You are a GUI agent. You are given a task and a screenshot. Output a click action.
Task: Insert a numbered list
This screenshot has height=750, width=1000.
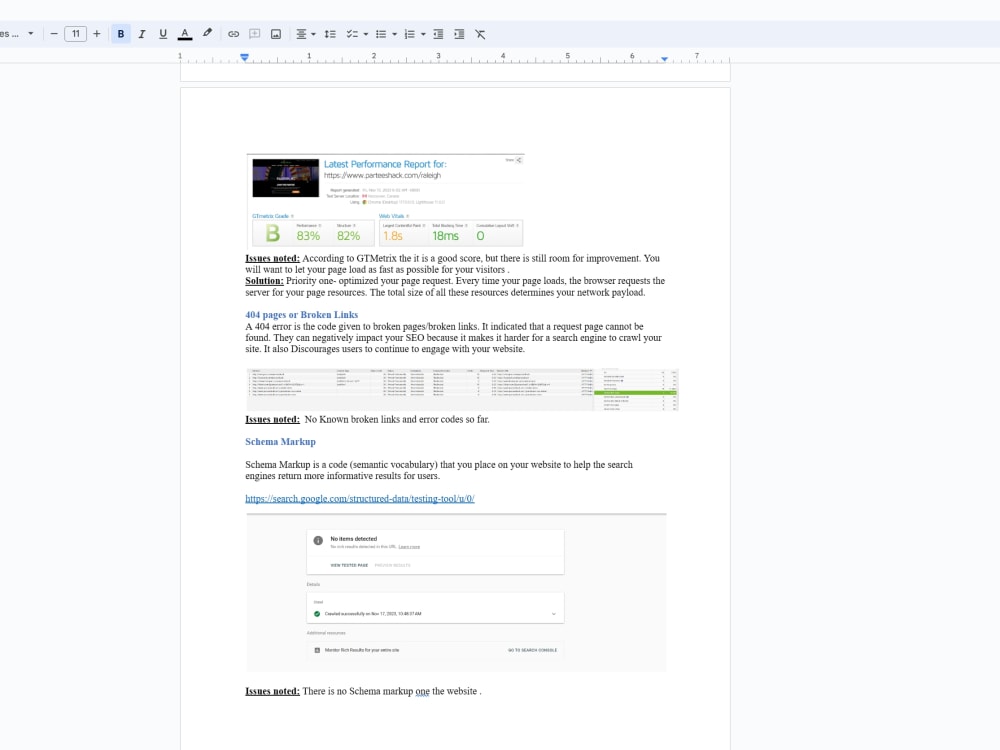pos(409,34)
